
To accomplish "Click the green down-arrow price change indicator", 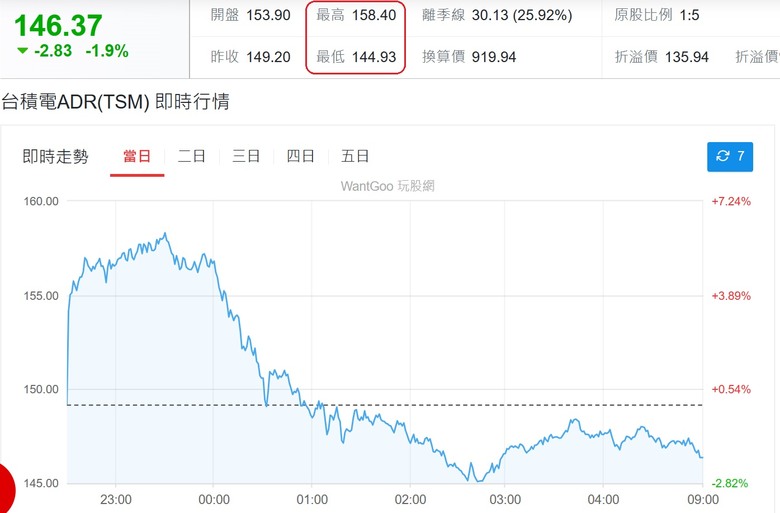I will tap(22, 50).
